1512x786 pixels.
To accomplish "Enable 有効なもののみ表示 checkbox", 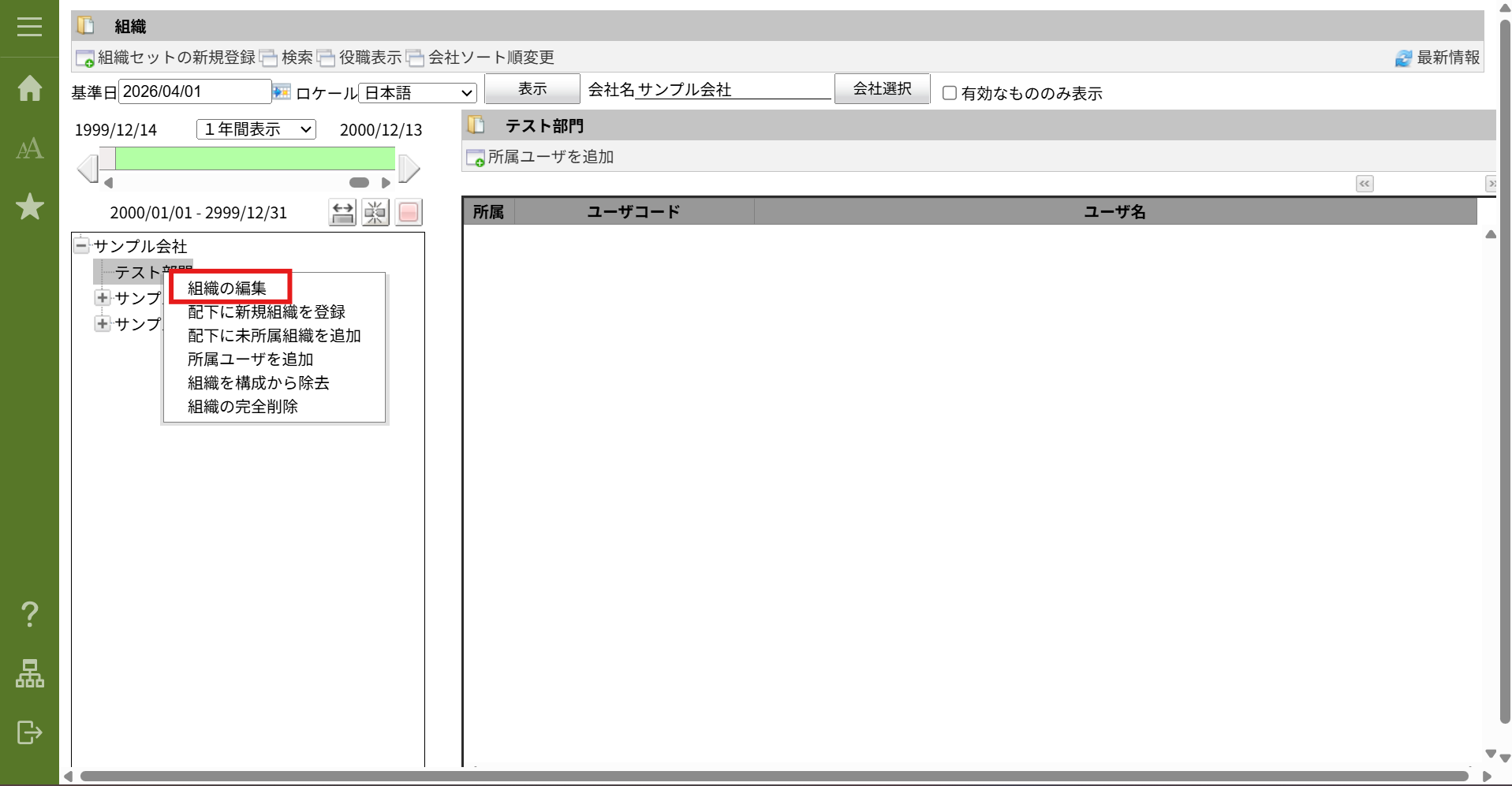I will pyautogui.click(x=950, y=93).
